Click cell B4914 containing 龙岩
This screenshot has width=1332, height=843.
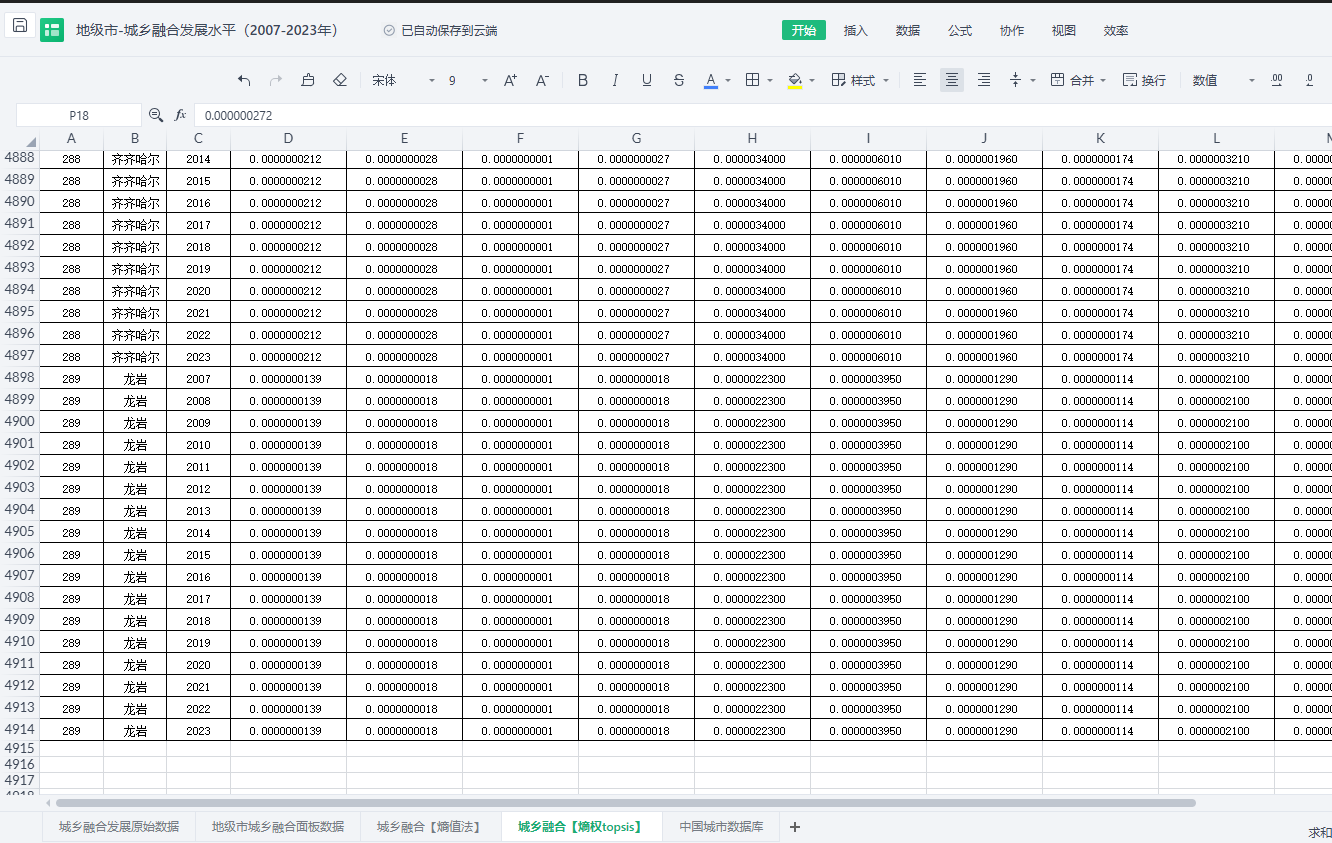click(135, 730)
